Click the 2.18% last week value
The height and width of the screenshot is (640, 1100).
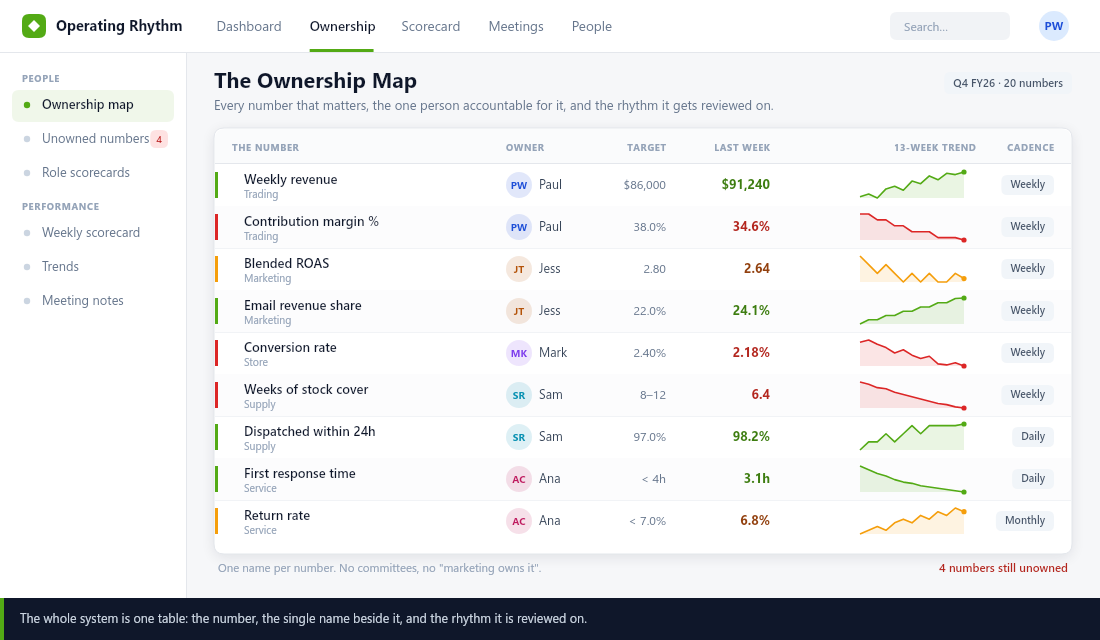751,353
